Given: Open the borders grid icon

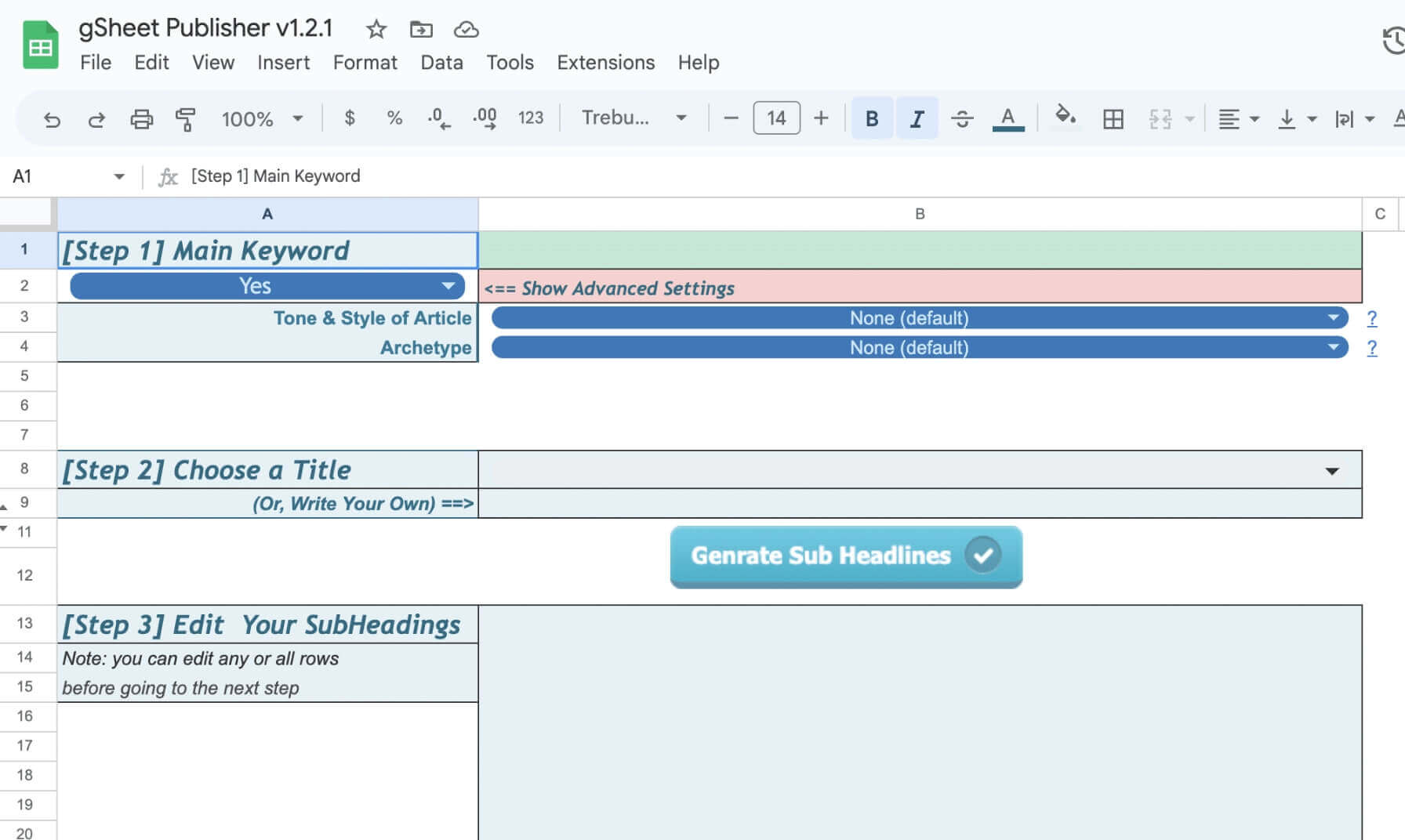Looking at the screenshot, I should 1113,119.
